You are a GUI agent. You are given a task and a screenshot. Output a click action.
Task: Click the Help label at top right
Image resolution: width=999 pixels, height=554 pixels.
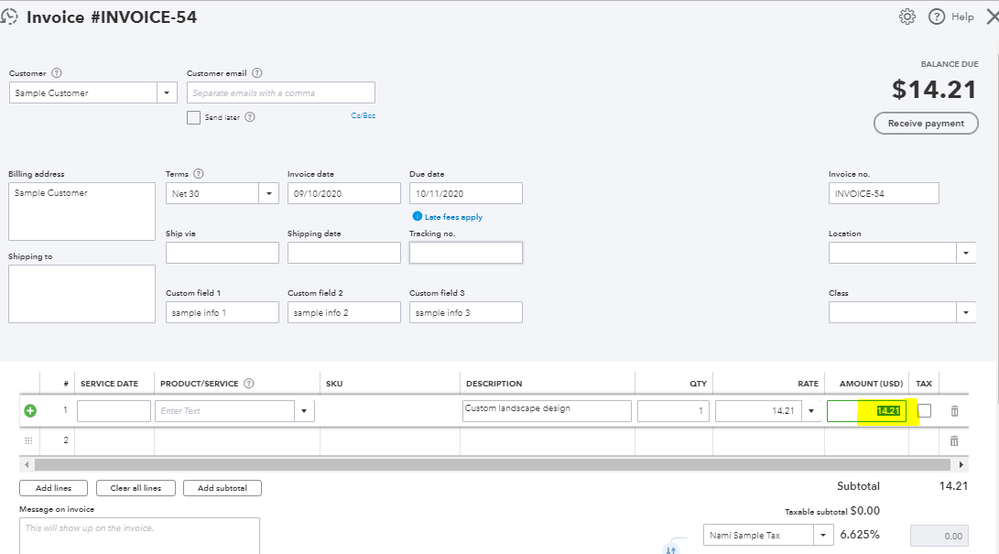[963, 17]
